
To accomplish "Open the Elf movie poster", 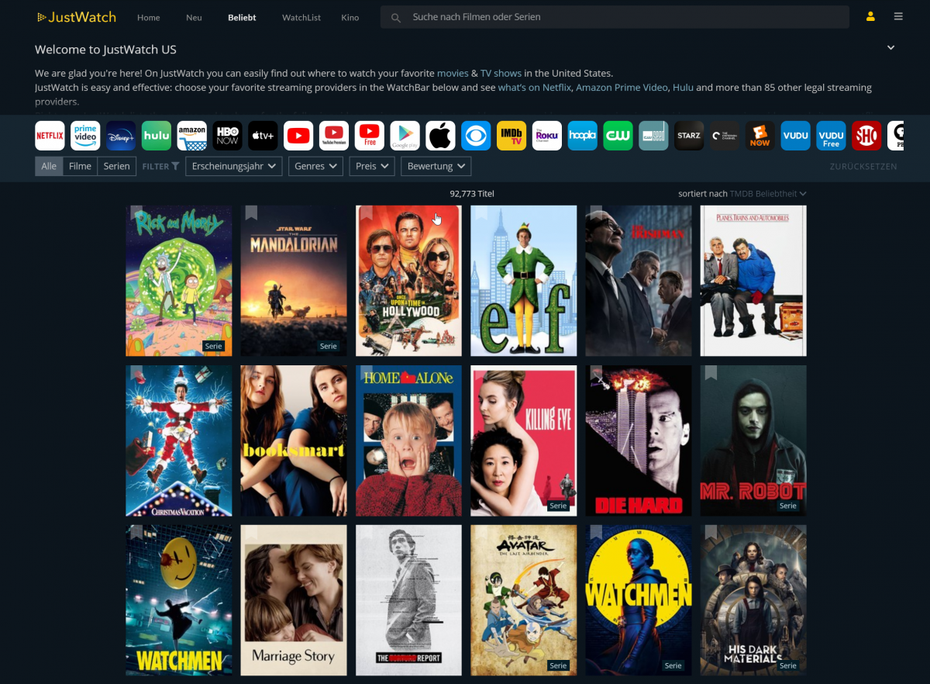I will [524, 281].
